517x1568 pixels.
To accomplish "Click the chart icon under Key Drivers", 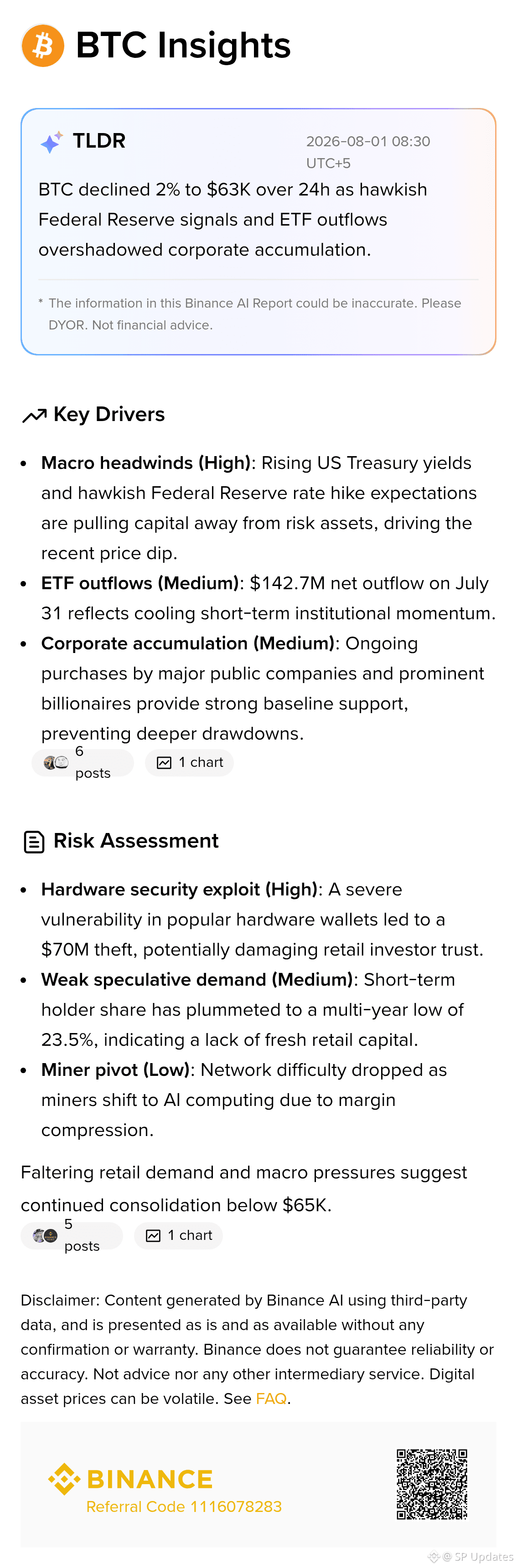I will (164, 763).
